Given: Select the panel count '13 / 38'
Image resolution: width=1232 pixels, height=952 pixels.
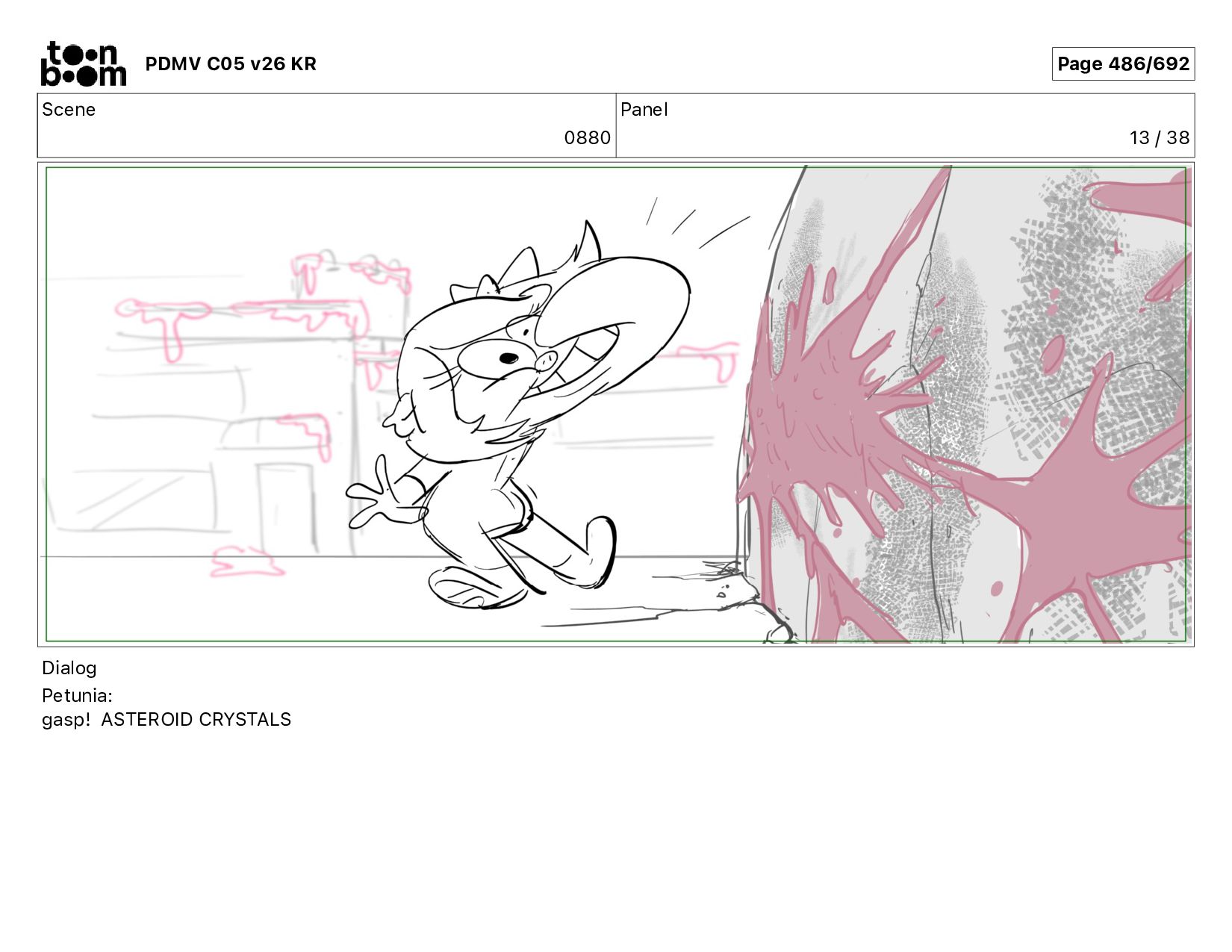Looking at the screenshot, I should click(1159, 138).
